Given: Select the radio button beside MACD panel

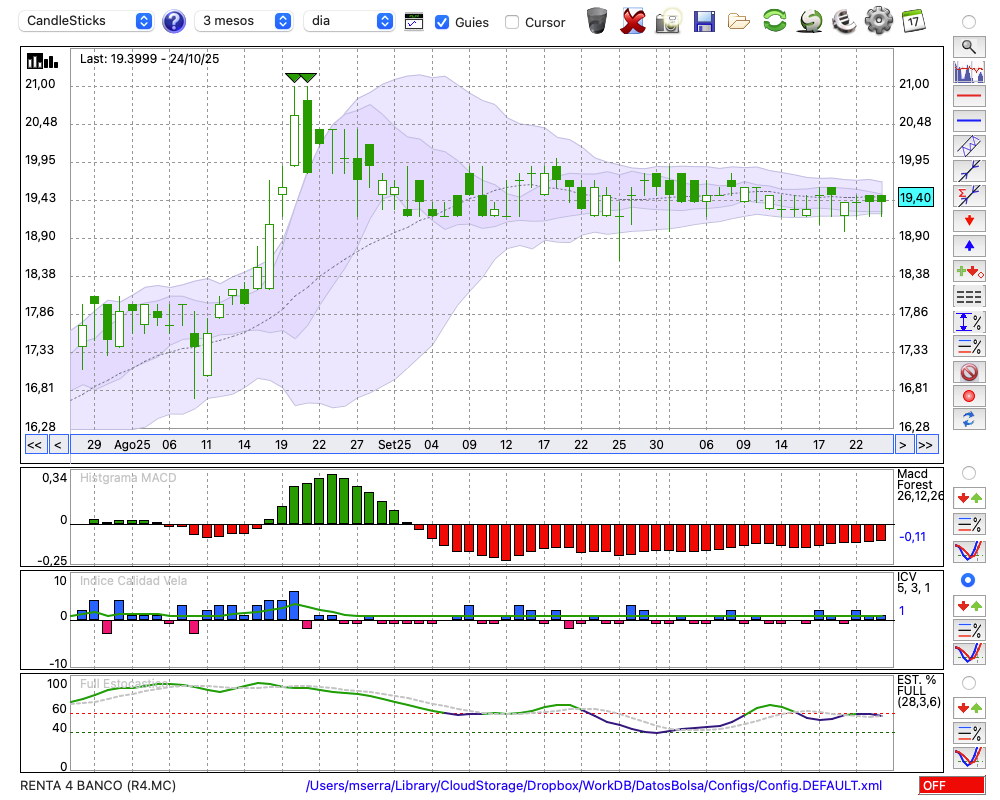Looking at the screenshot, I should click(968, 472).
